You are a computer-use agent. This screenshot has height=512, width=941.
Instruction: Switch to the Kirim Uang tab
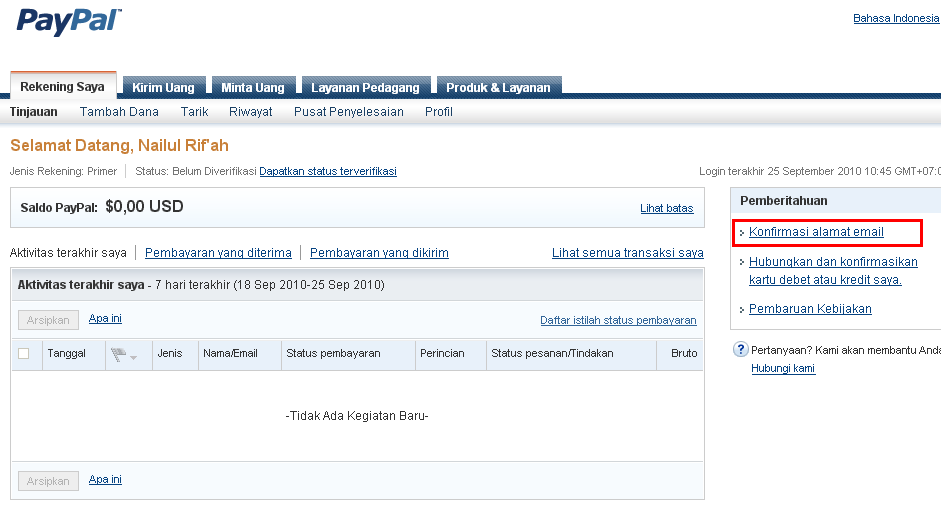(163, 87)
